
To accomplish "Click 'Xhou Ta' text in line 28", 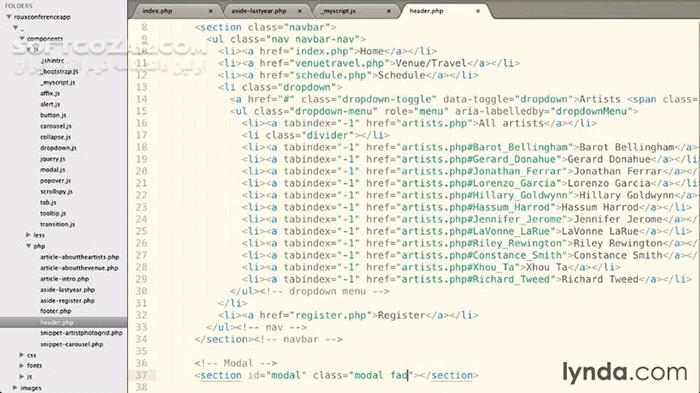I will 546,267.
